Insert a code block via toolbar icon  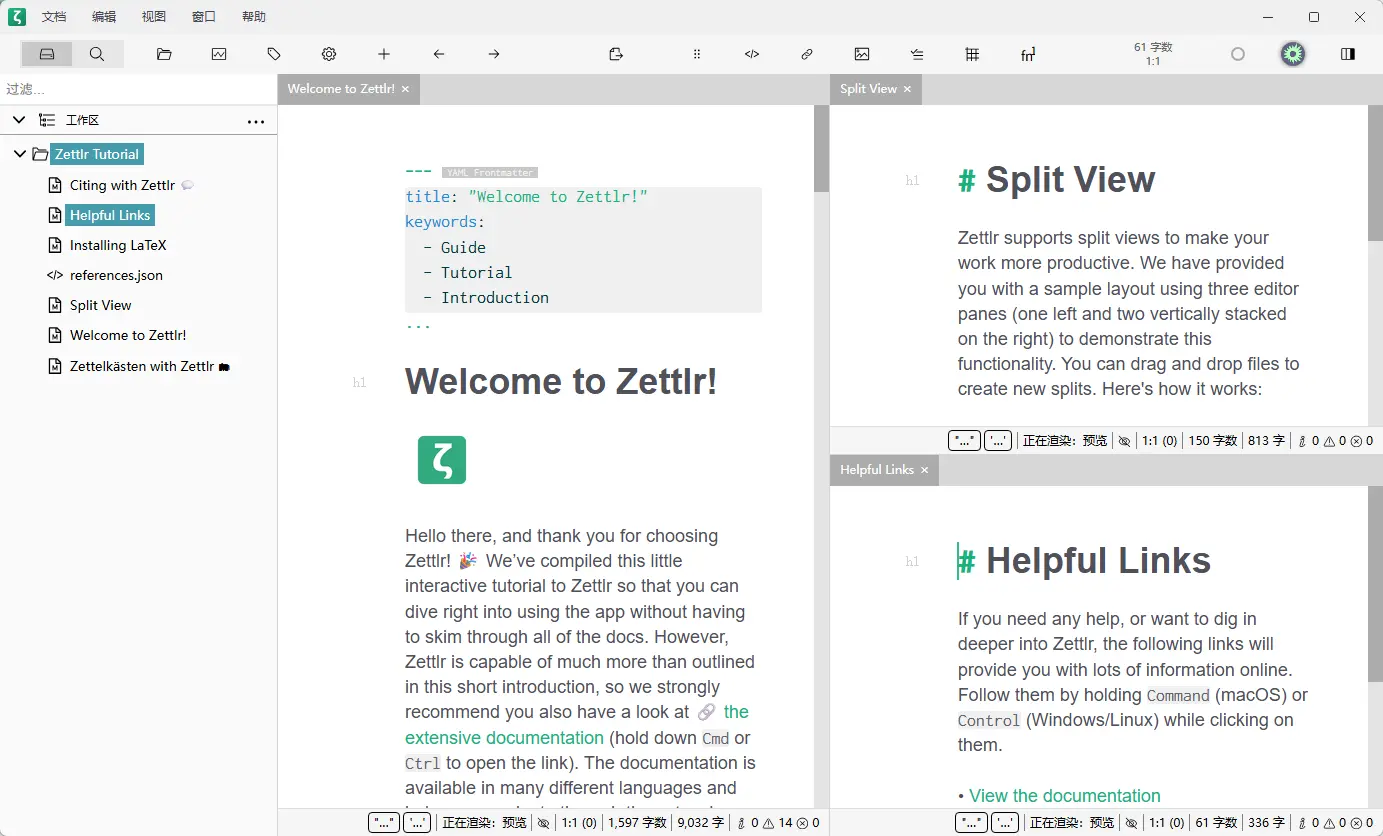[x=752, y=54]
